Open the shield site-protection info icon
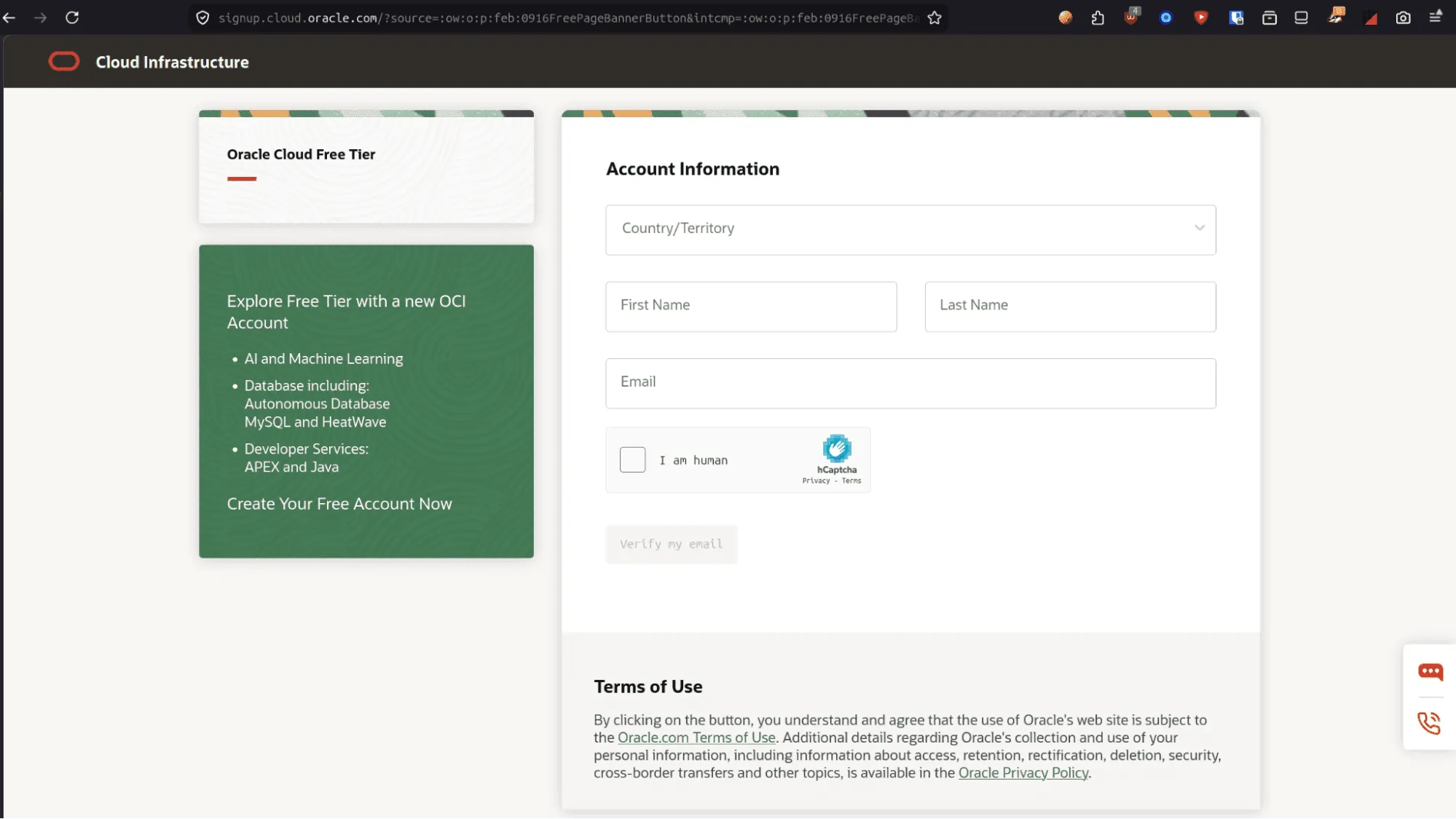The image size is (1456, 819). [203, 17]
